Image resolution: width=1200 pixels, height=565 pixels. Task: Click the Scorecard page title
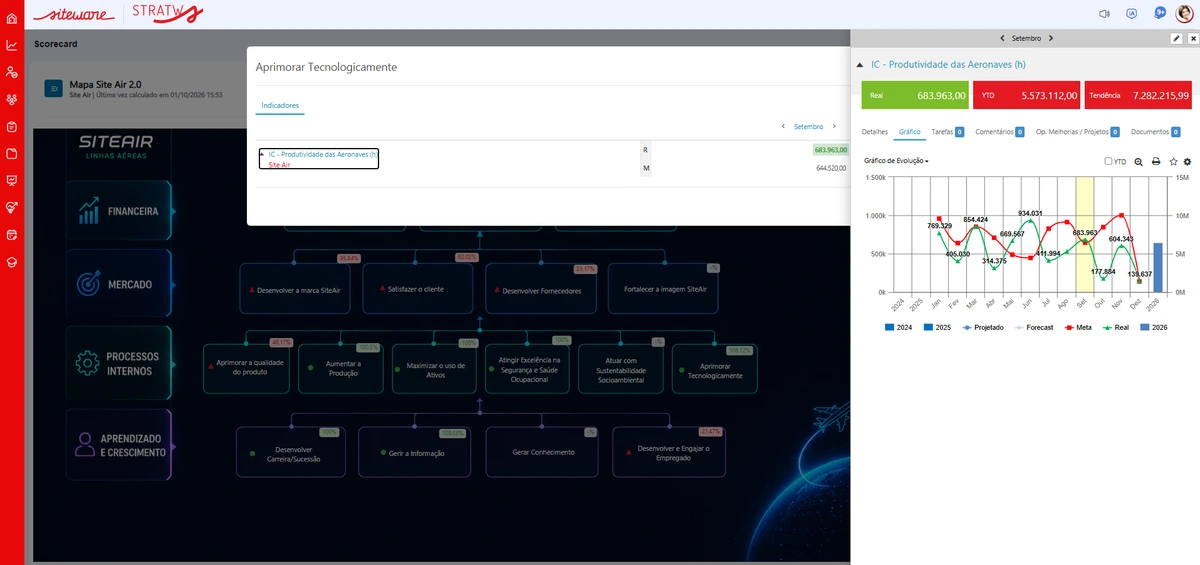[x=56, y=44]
